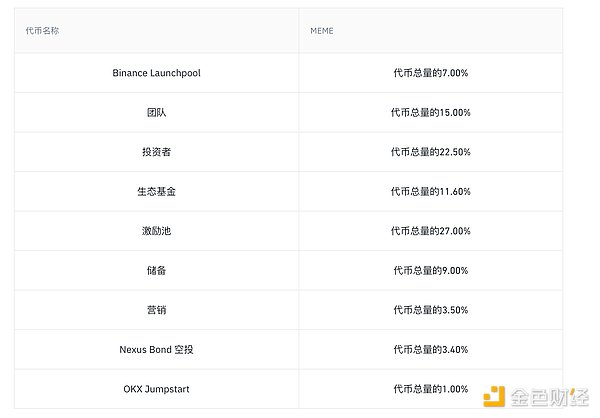Click the Binance Launchpool row label
600x418 pixels.
click(x=156, y=73)
